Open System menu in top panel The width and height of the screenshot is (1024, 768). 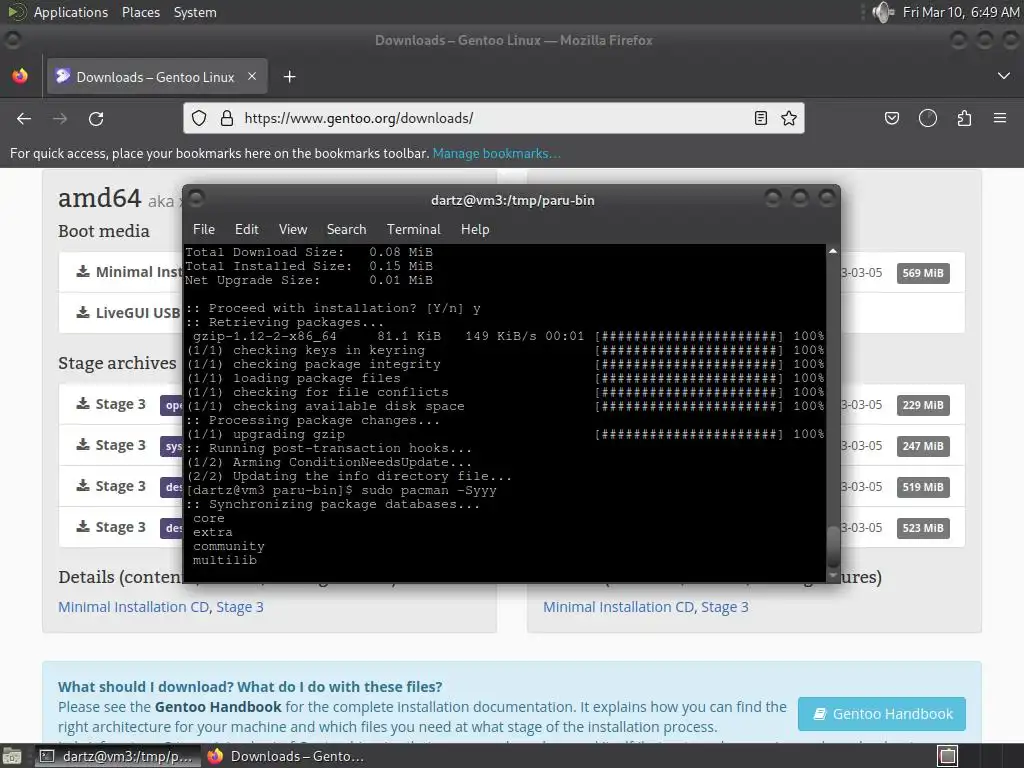[x=195, y=12]
